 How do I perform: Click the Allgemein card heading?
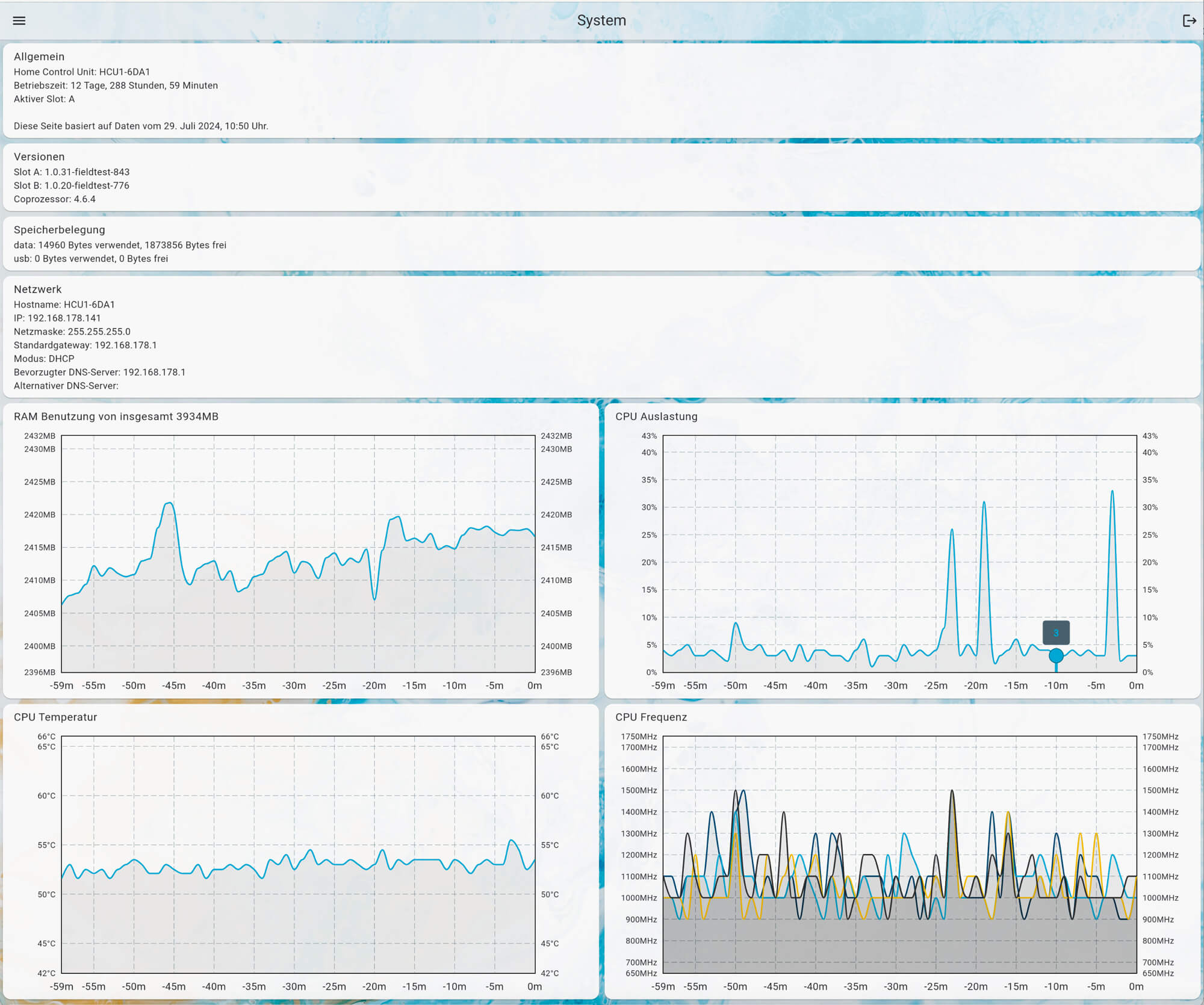click(x=39, y=57)
